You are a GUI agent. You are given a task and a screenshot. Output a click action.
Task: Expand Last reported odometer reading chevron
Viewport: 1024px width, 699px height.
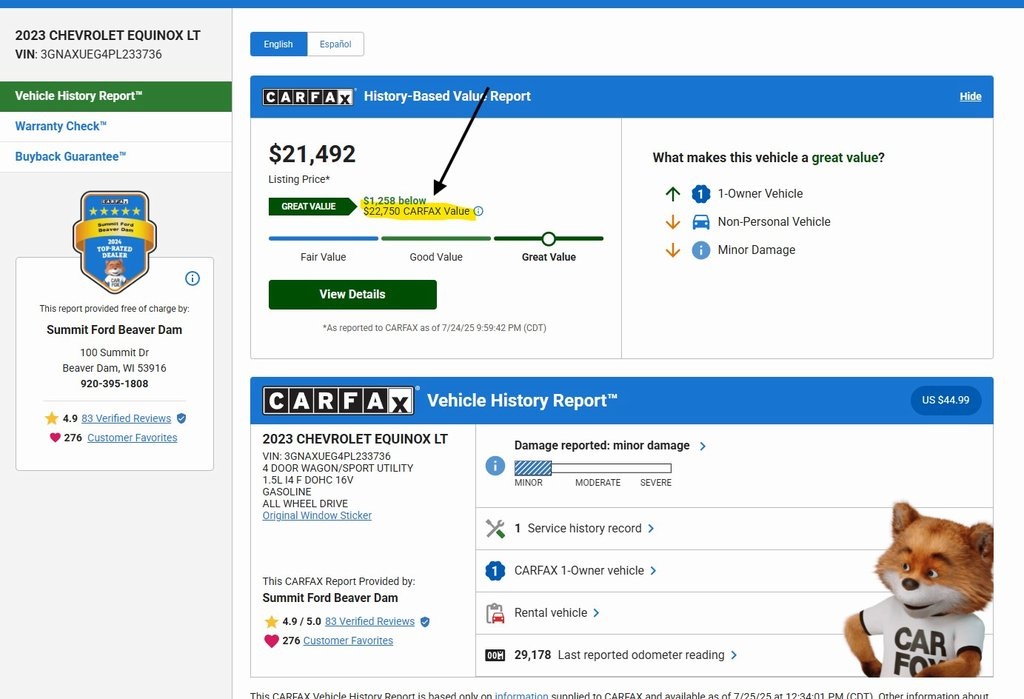tap(733, 655)
